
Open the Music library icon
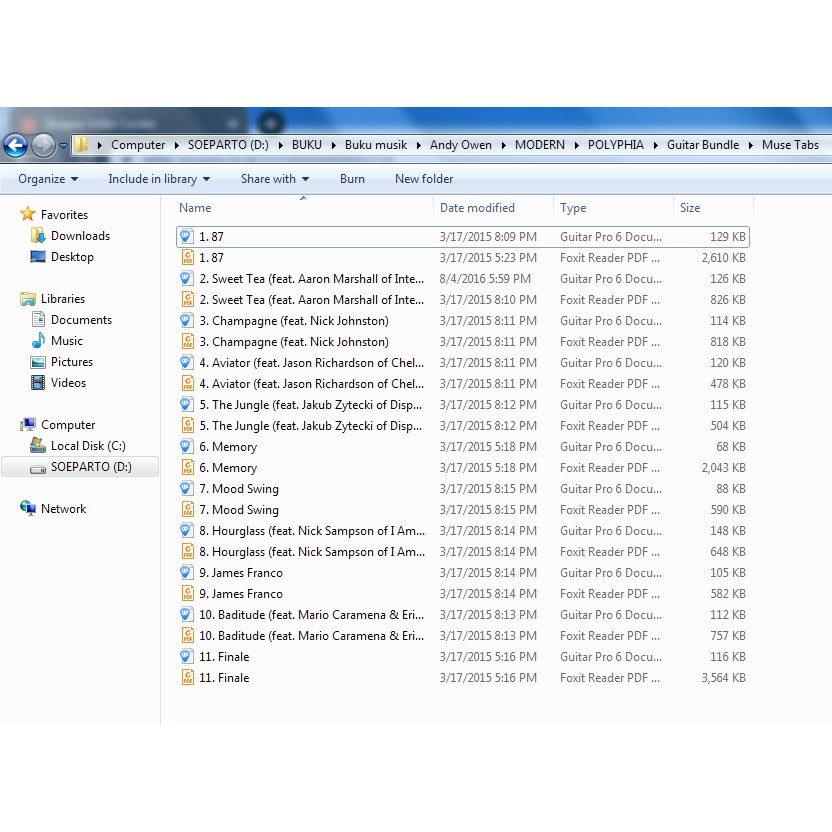pyautogui.click(x=38, y=341)
